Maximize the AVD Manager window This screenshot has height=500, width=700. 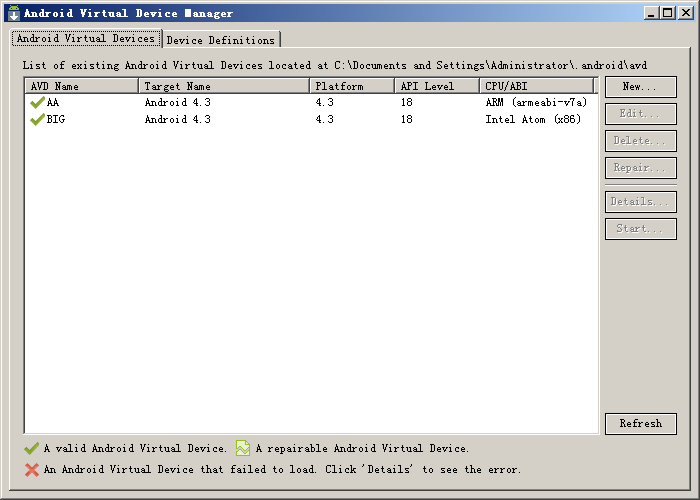click(x=668, y=13)
